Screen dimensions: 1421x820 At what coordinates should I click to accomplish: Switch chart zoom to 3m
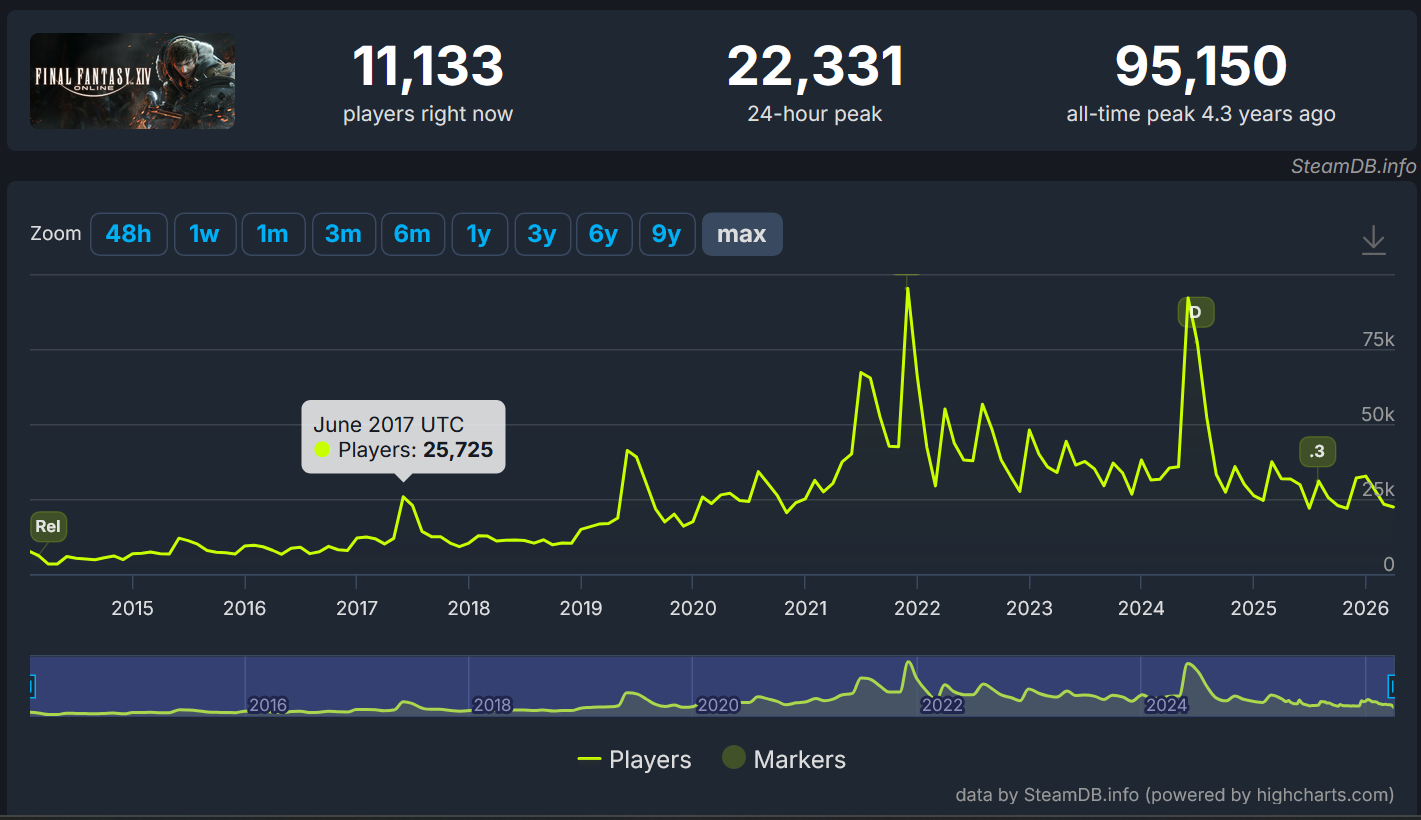point(343,234)
